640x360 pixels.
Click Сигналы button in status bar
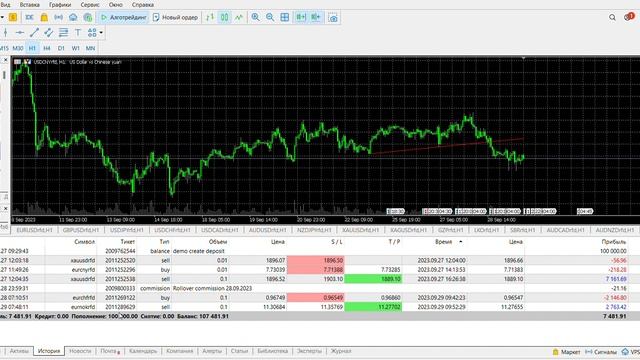[x=601, y=351]
